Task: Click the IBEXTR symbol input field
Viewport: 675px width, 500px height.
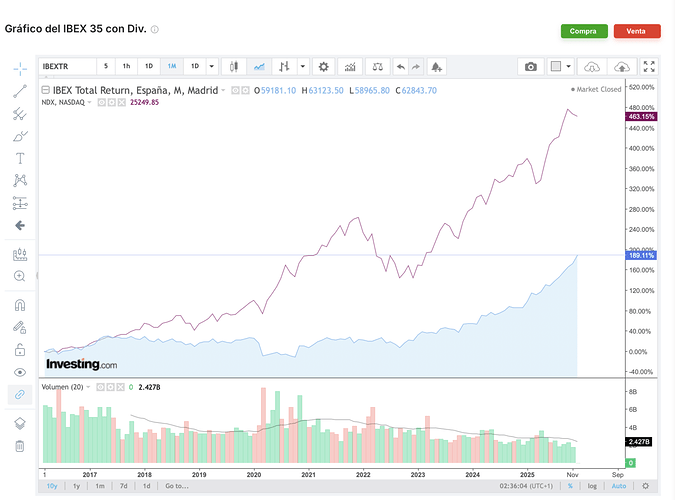Action: tap(68, 66)
